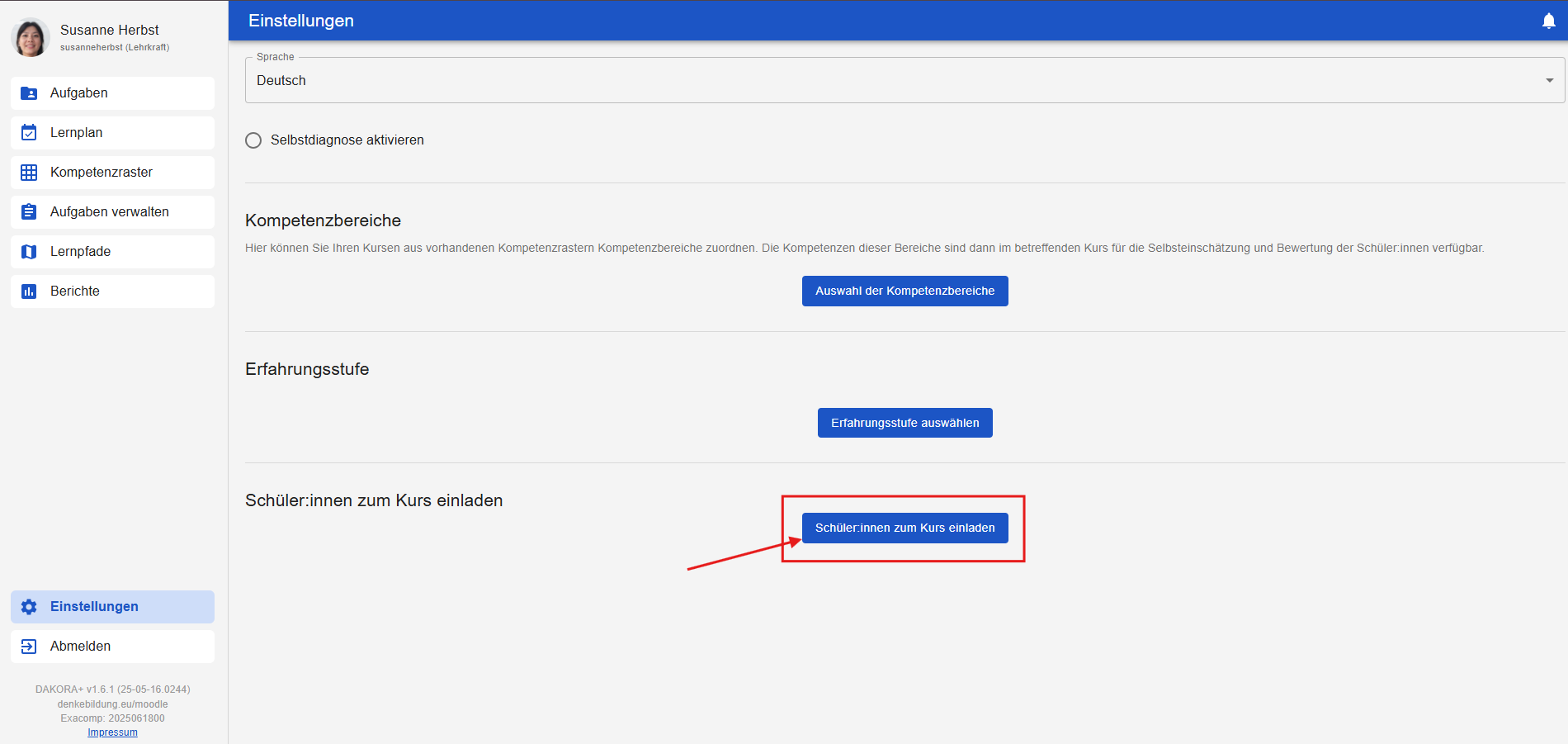Enable the Selbstdiagnose aktivieren radio button
The height and width of the screenshot is (744, 1568).
(253, 140)
